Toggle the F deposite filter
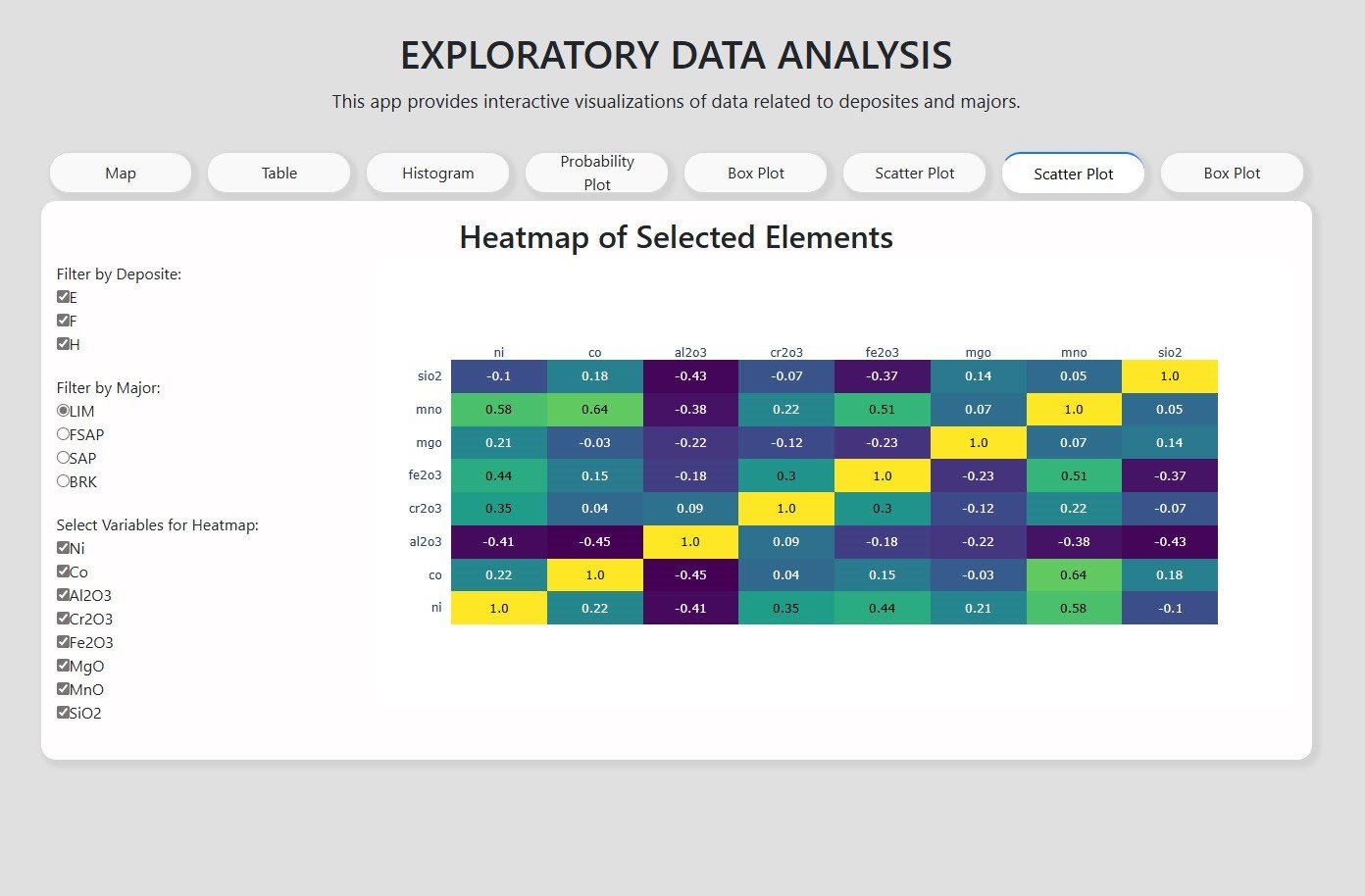 pyautogui.click(x=64, y=321)
